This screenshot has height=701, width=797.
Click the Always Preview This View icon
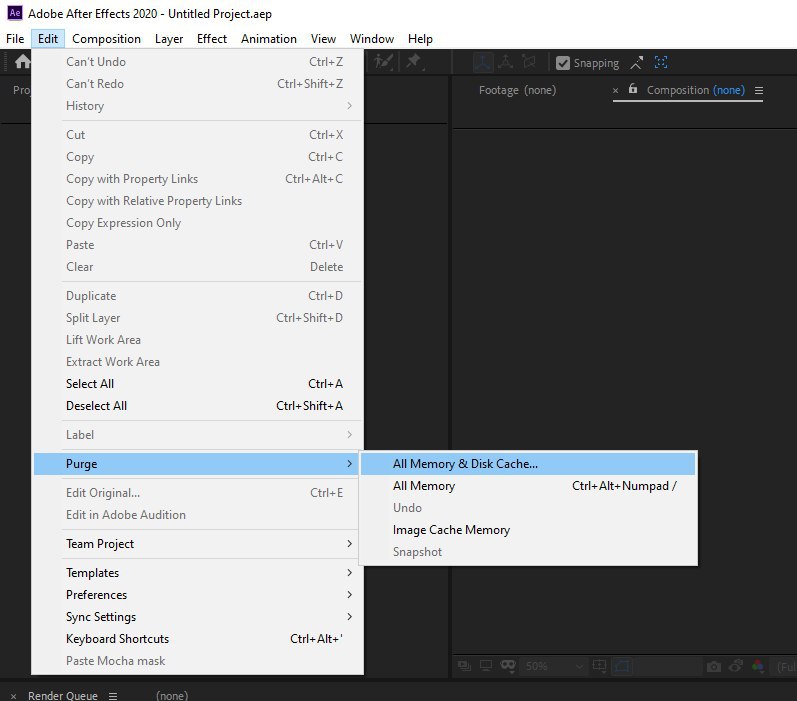point(464,665)
